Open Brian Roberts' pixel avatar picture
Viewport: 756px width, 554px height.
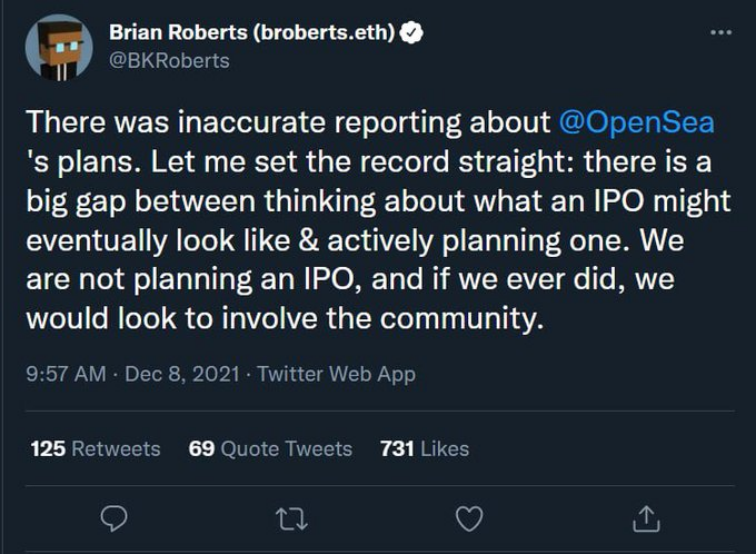pyautogui.click(x=58, y=47)
